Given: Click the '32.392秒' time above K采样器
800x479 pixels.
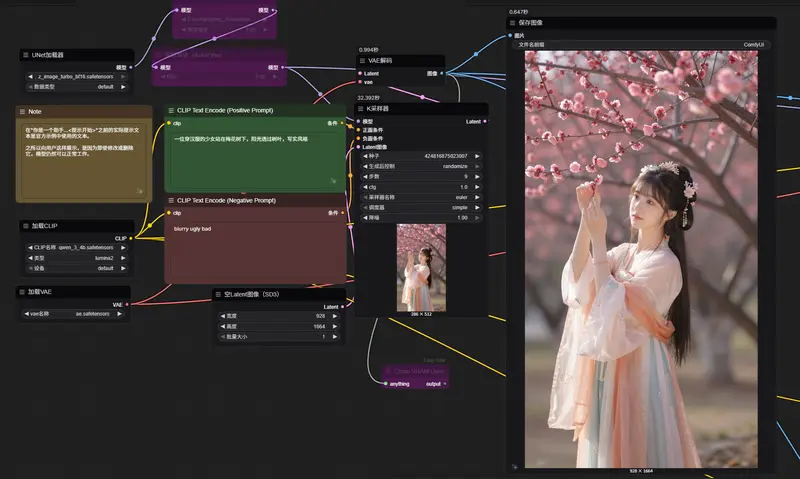Looking at the screenshot, I should (x=368, y=98).
